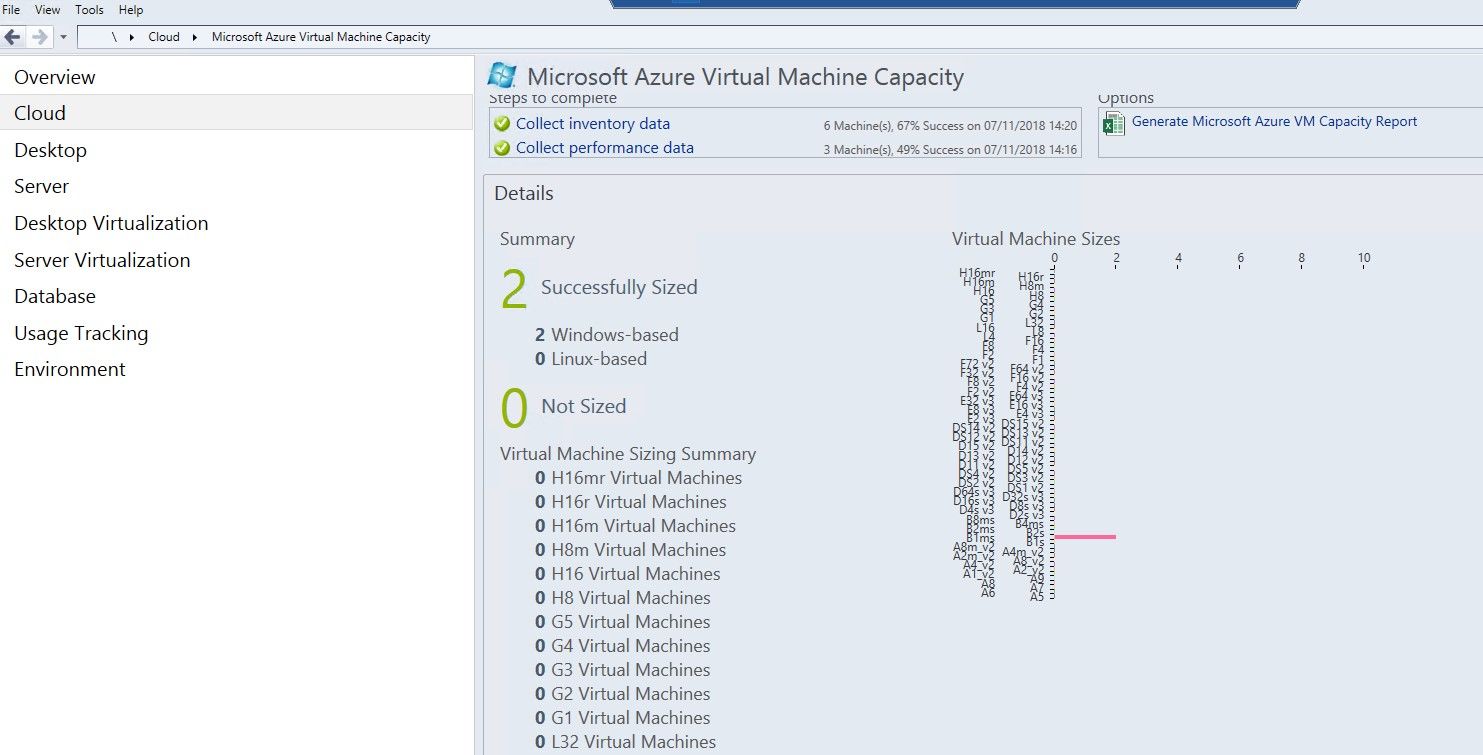Select Desktop in the sidebar
Screen dimensions: 1483x755
[236, 150]
